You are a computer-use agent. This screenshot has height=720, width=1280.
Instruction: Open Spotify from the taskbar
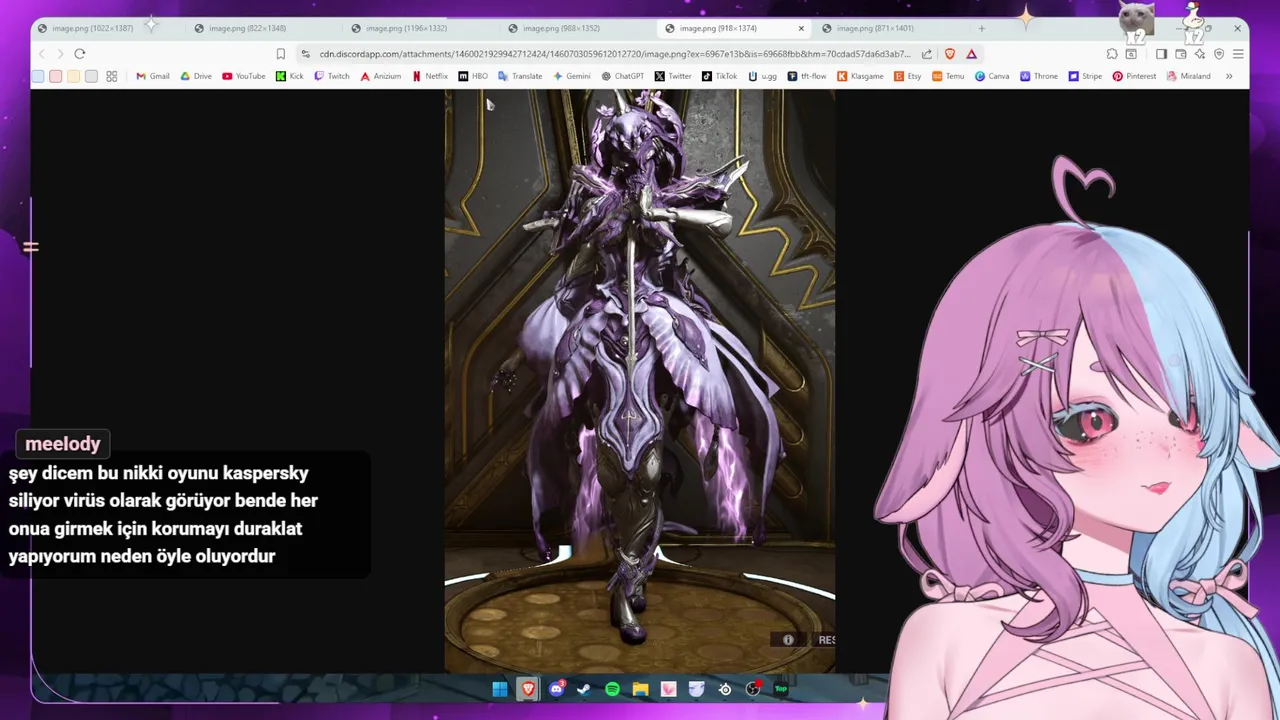click(612, 689)
